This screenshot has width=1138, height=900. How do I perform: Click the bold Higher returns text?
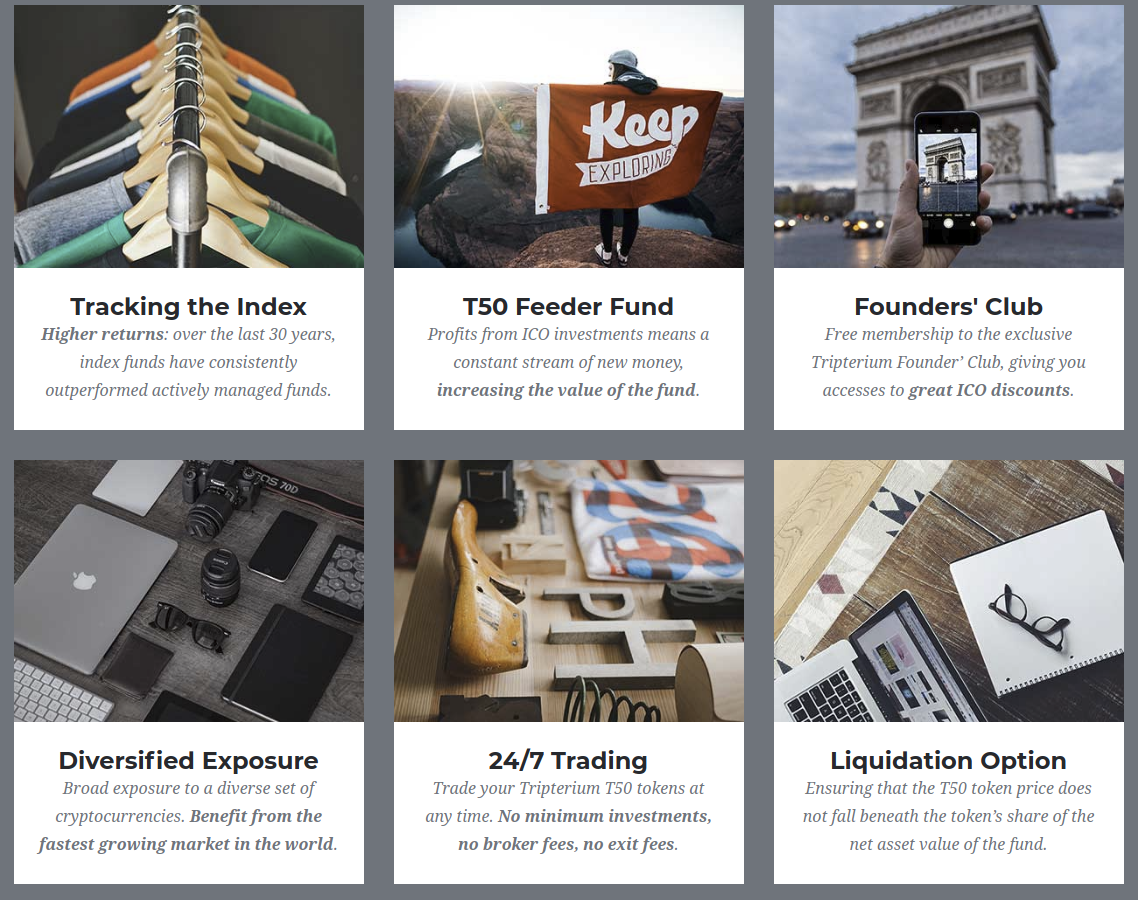click(102, 334)
